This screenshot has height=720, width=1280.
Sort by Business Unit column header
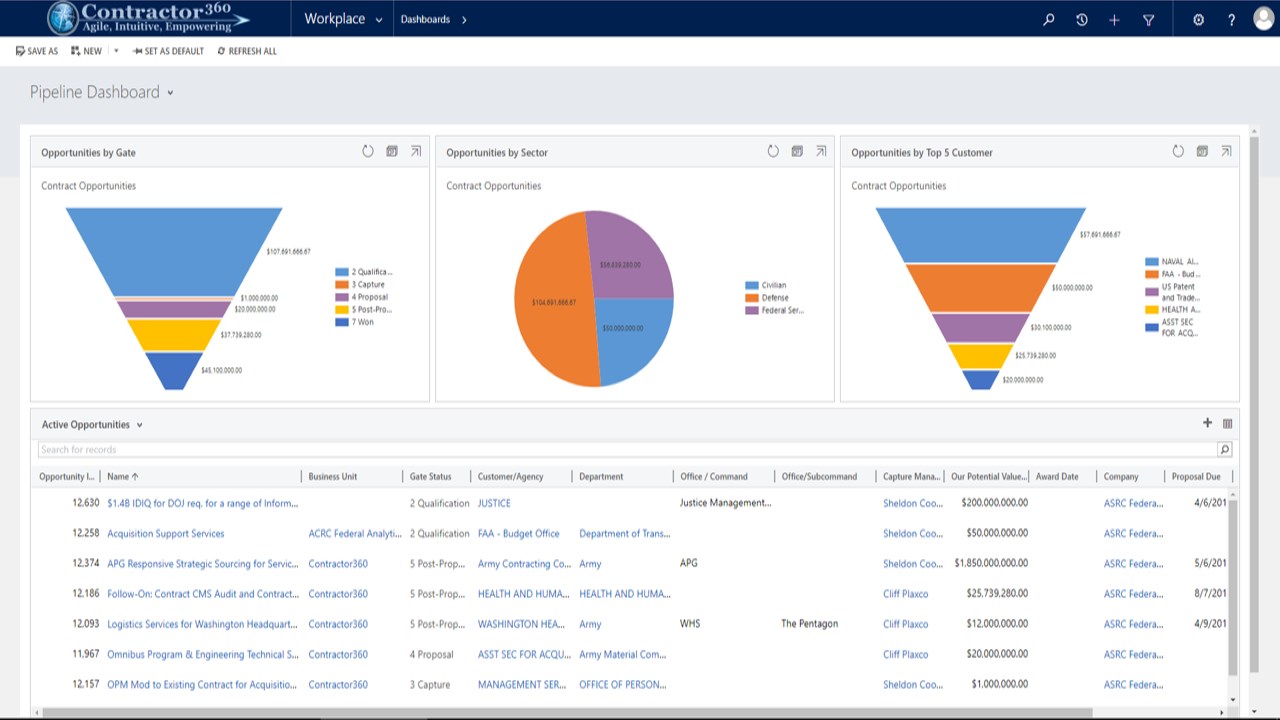point(333,477)
